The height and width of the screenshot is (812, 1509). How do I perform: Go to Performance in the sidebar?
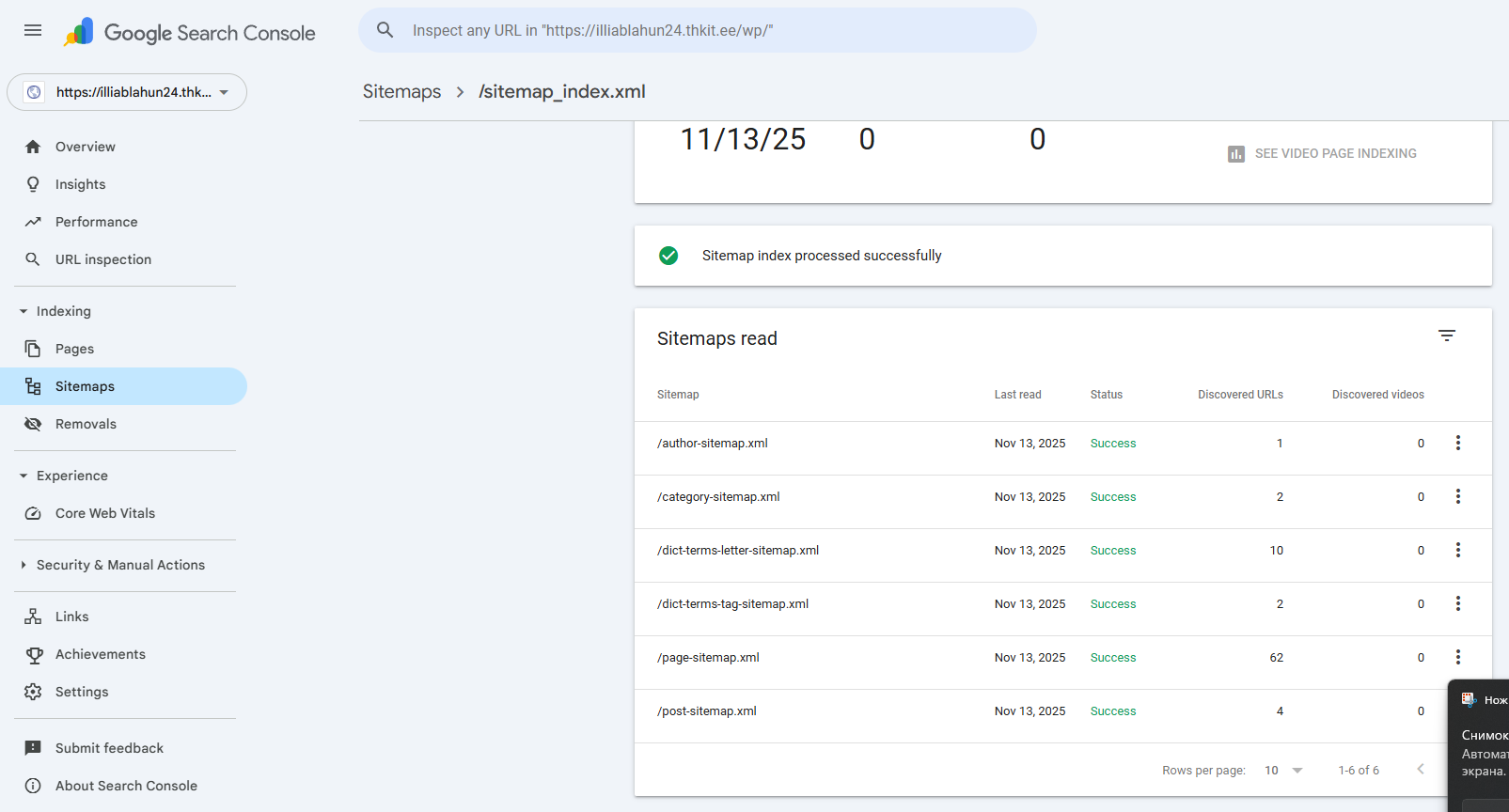(96, 222)
